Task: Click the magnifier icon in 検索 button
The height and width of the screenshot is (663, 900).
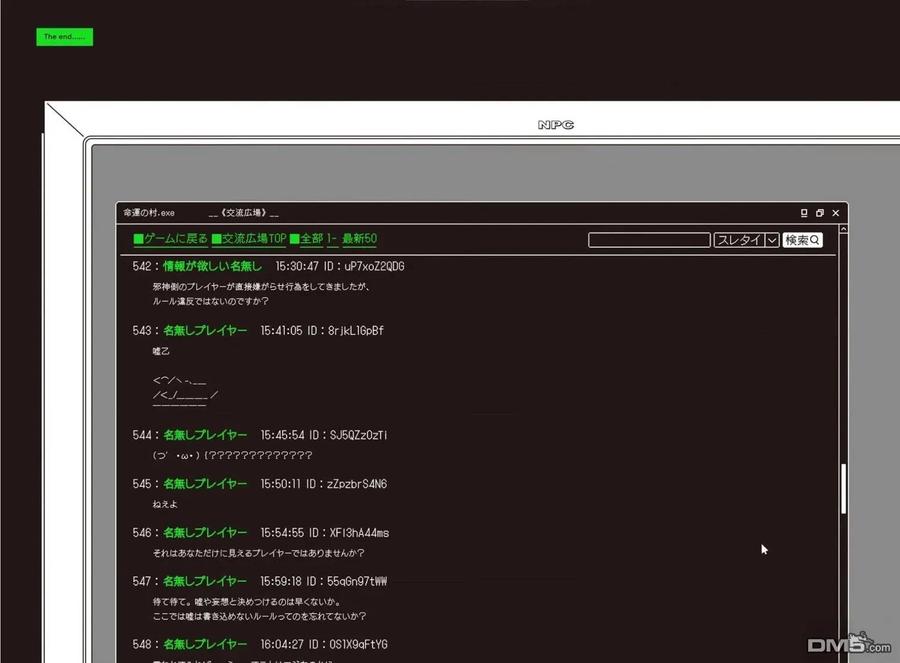Action: point(814,240)
